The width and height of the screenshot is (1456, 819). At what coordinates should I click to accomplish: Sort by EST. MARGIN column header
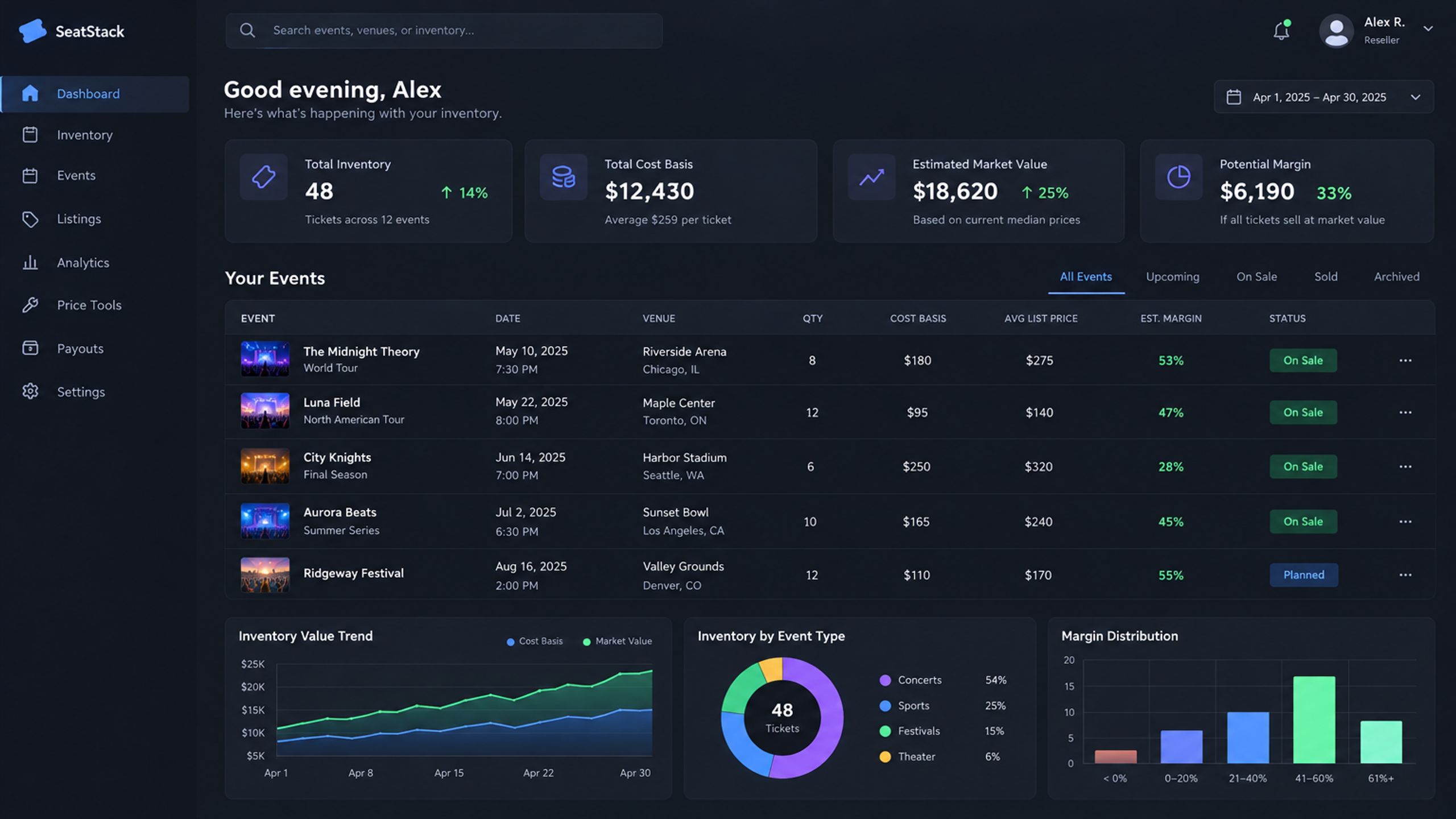pyautogui.click(x=1170, y=318)
